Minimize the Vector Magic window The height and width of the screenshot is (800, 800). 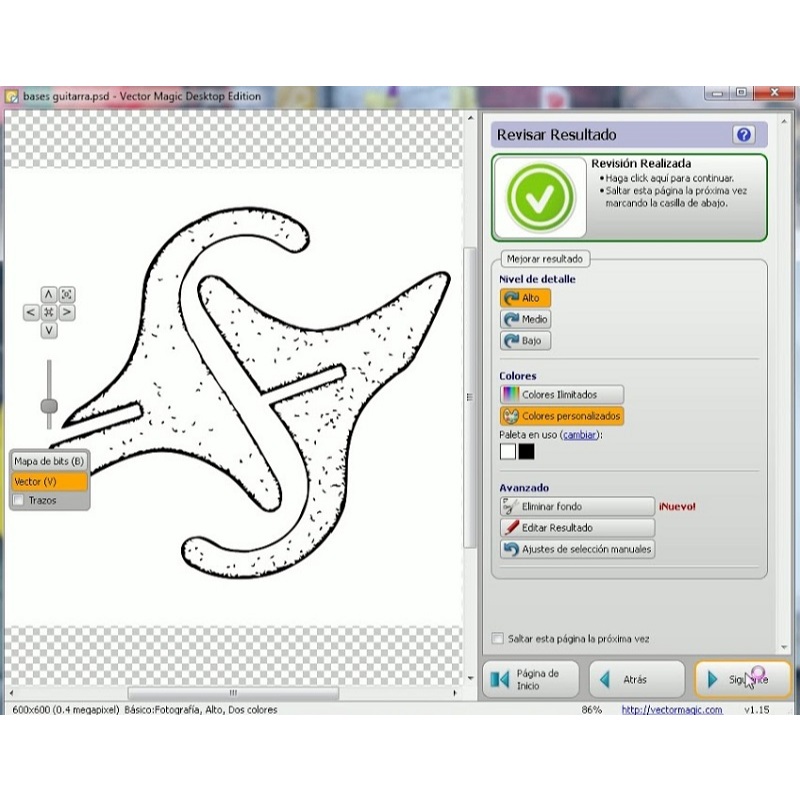(717, 93)
